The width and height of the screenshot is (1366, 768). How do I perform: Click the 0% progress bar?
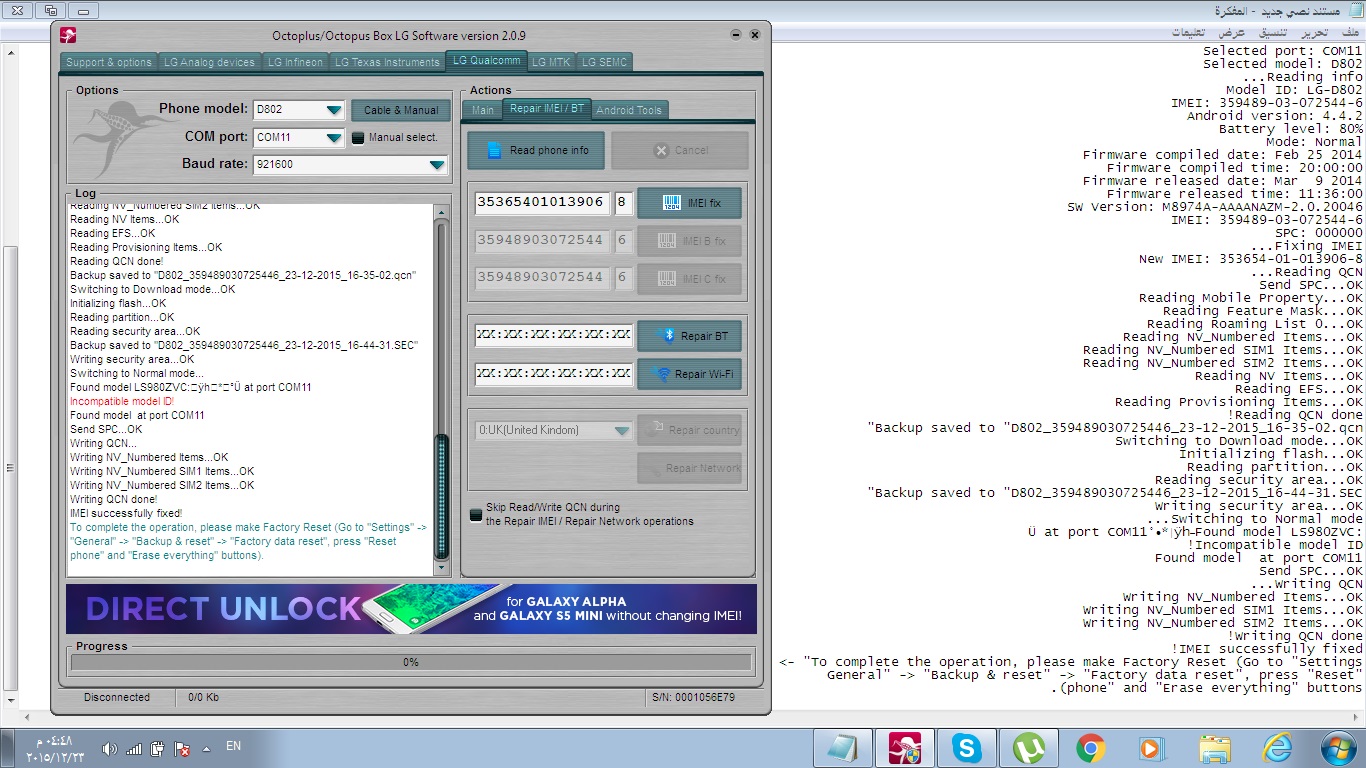411,662
